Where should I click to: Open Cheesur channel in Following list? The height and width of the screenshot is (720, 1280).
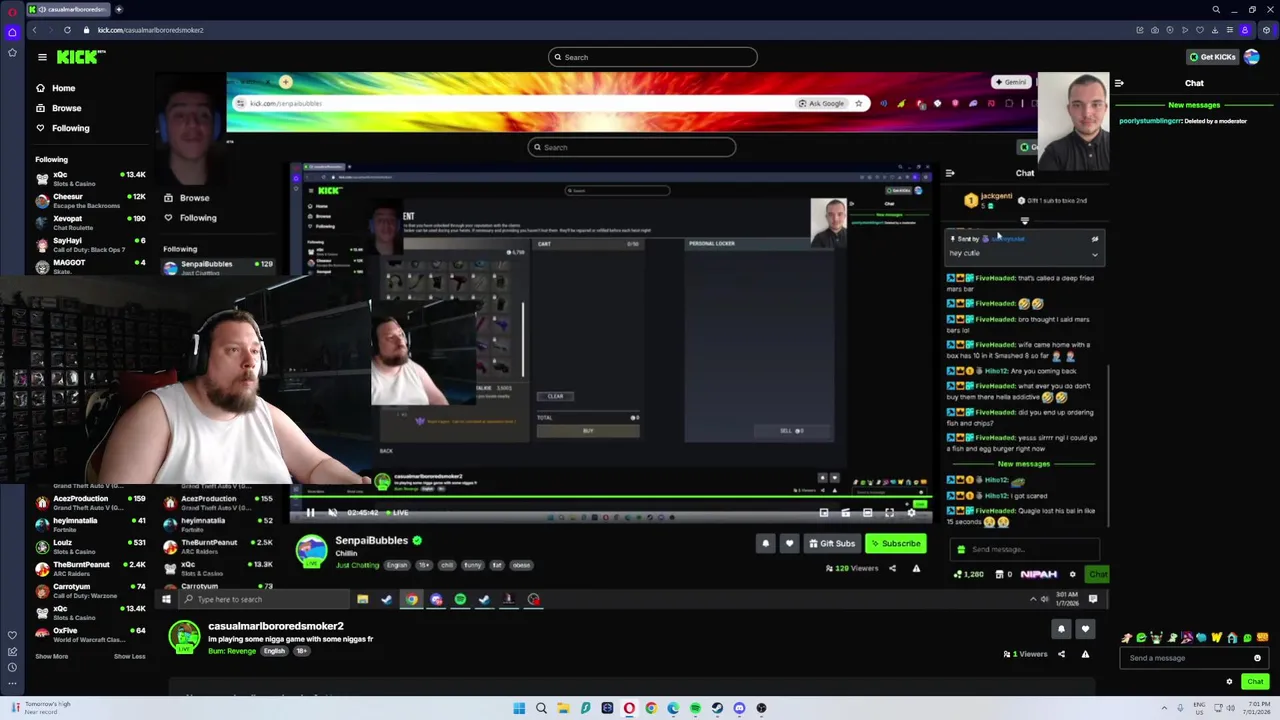[91, 201]
